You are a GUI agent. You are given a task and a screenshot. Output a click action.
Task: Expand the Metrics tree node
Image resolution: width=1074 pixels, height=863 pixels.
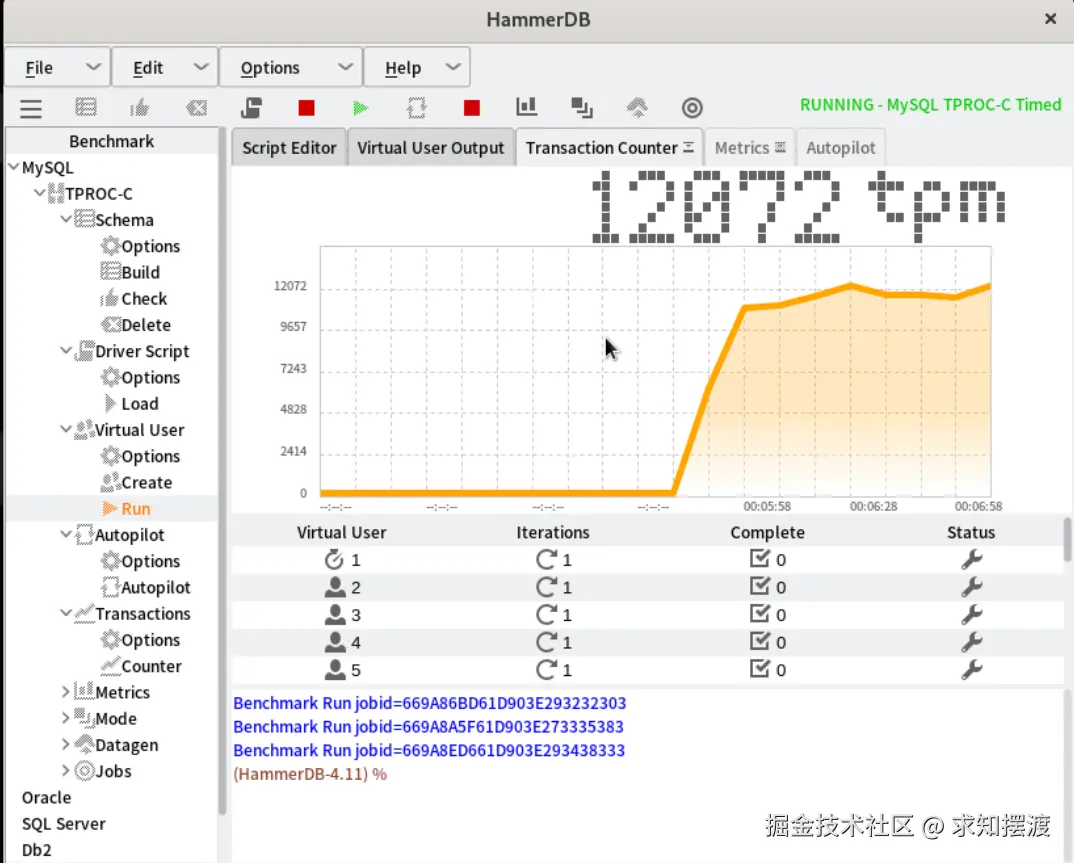click(66, 692)
